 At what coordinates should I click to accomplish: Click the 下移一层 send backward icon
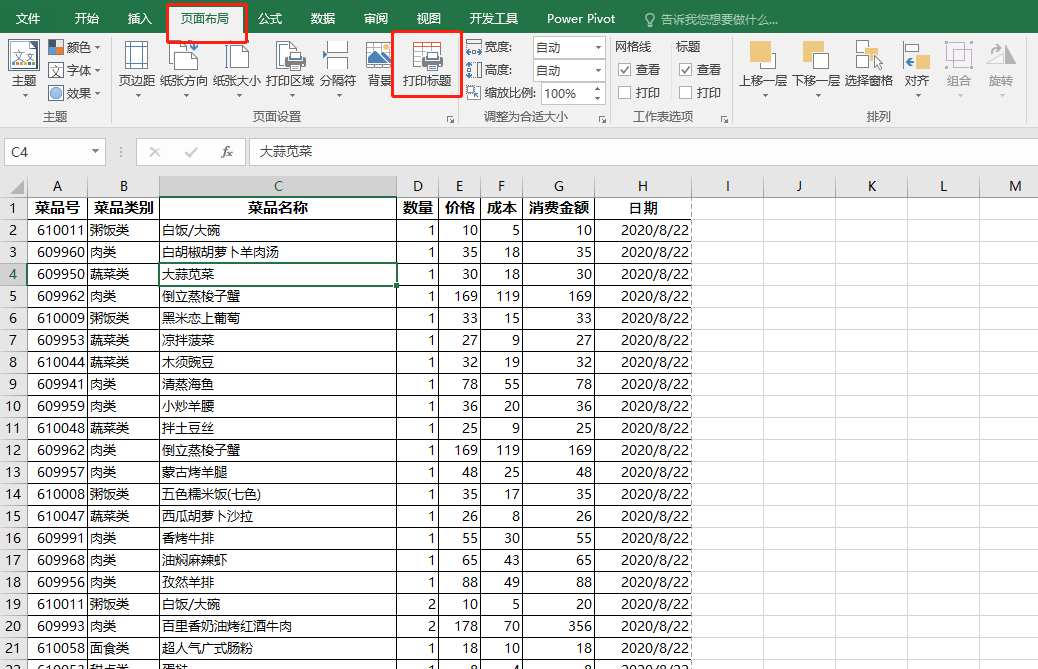(x=816, y=55)
